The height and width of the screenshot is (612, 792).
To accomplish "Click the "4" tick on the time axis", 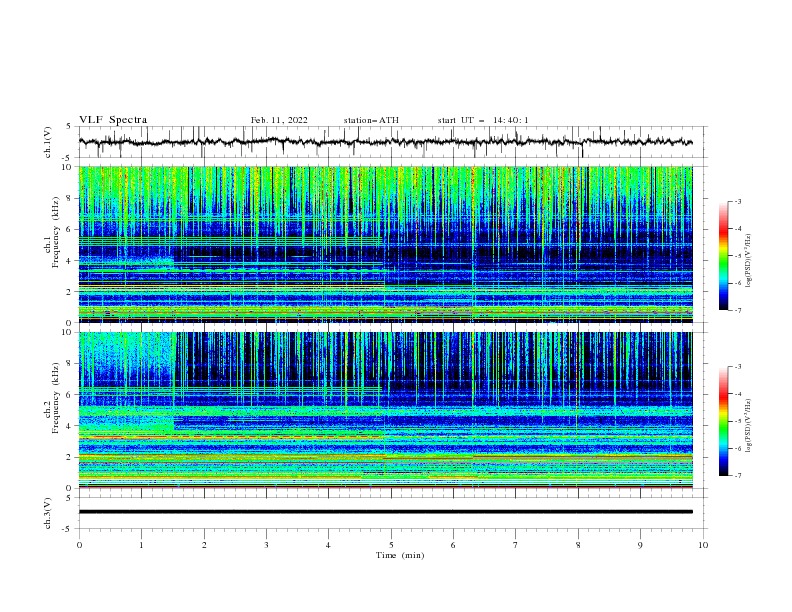I will click(328, 545).
